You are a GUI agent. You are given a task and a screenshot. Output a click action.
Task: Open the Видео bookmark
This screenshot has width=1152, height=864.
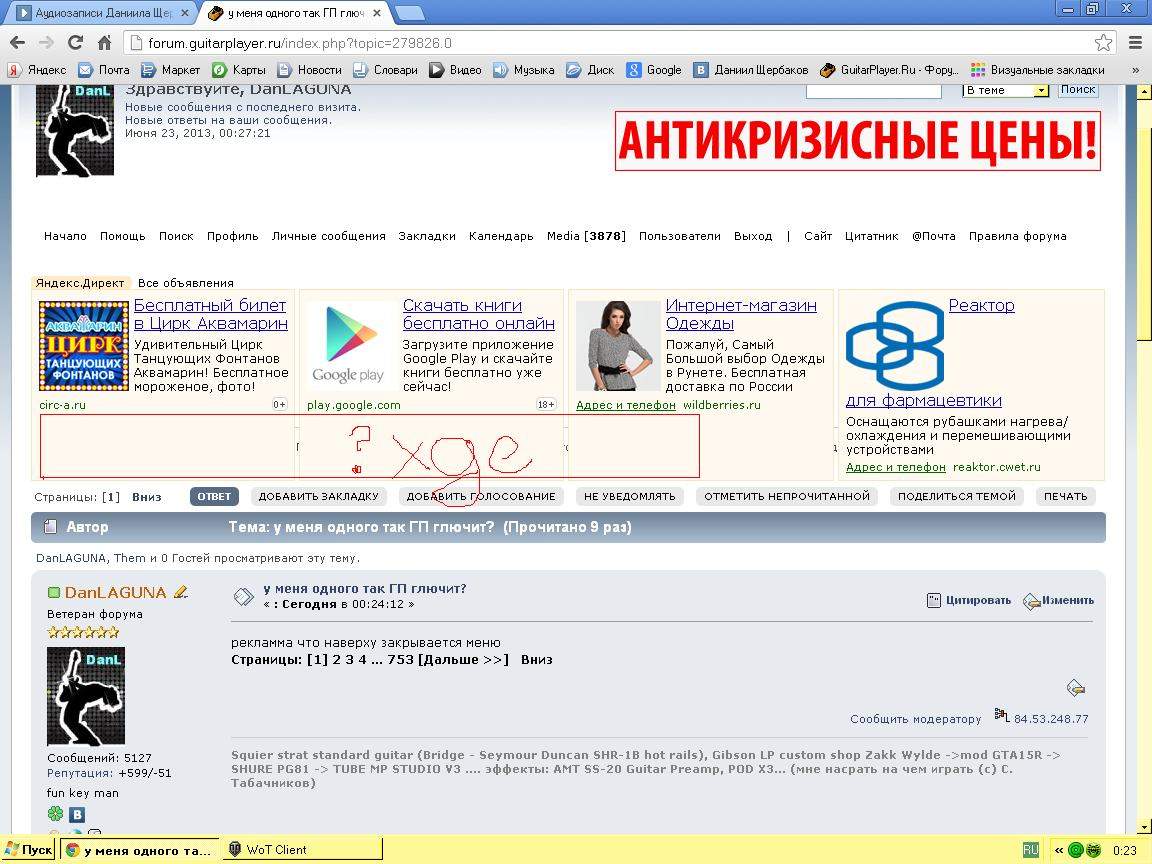pos(456,70)
